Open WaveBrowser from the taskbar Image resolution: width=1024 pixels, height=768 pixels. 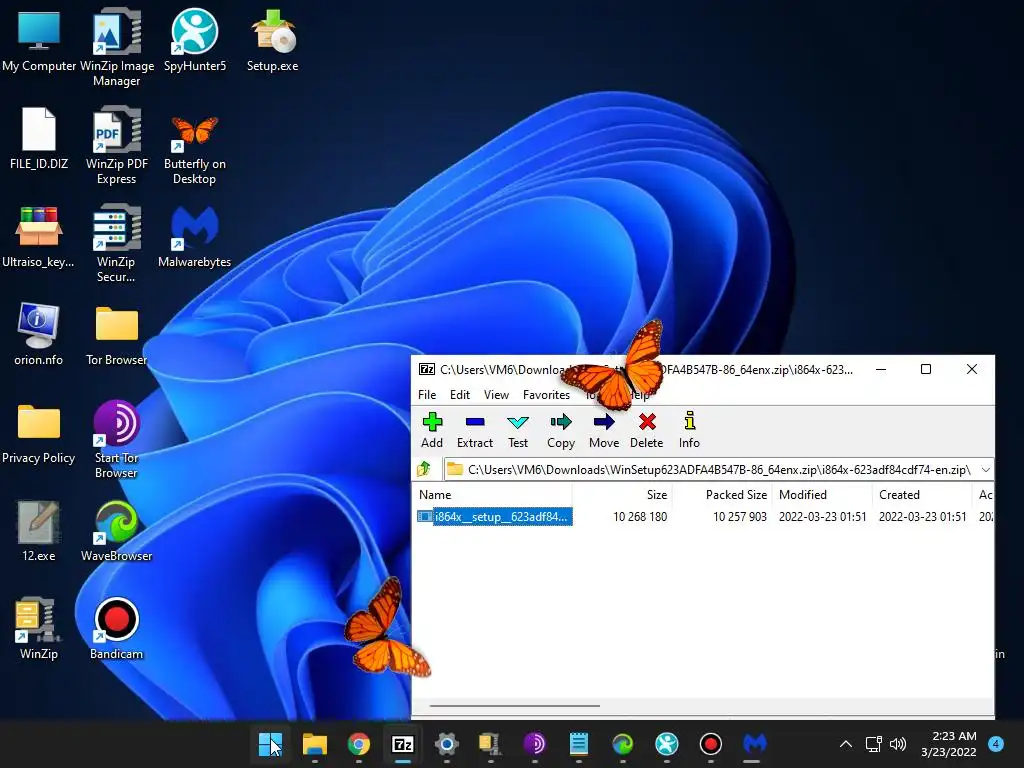(622, 744)
